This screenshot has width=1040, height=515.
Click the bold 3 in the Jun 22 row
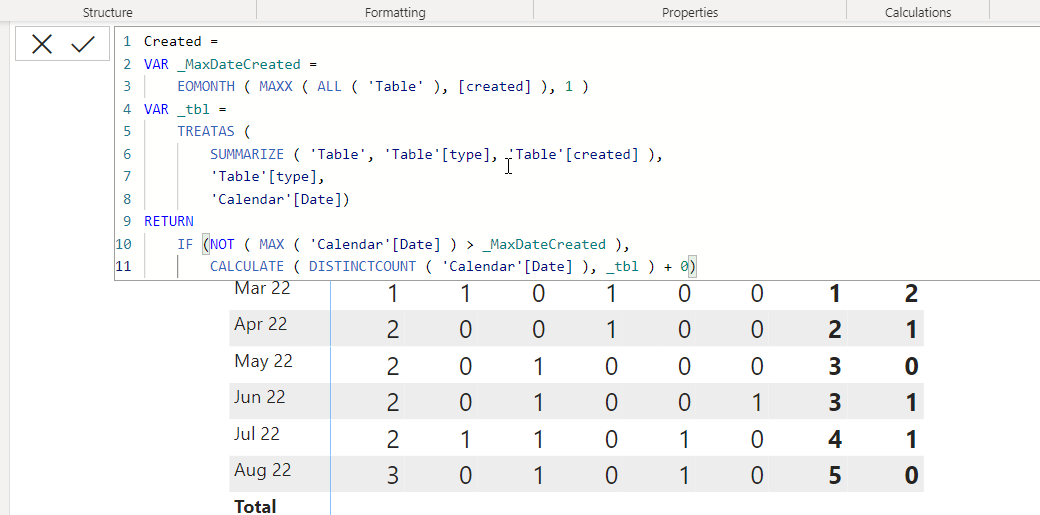click(x=835, y=403)
